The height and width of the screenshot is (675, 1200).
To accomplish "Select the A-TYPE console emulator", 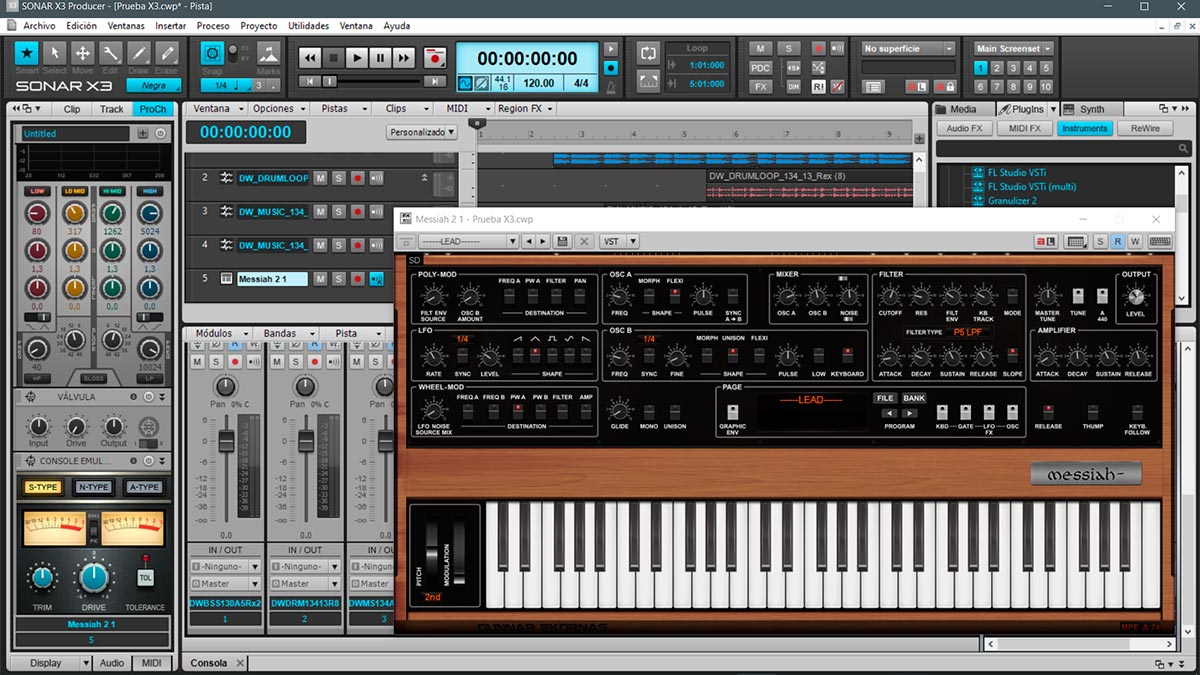I will 144,487.
